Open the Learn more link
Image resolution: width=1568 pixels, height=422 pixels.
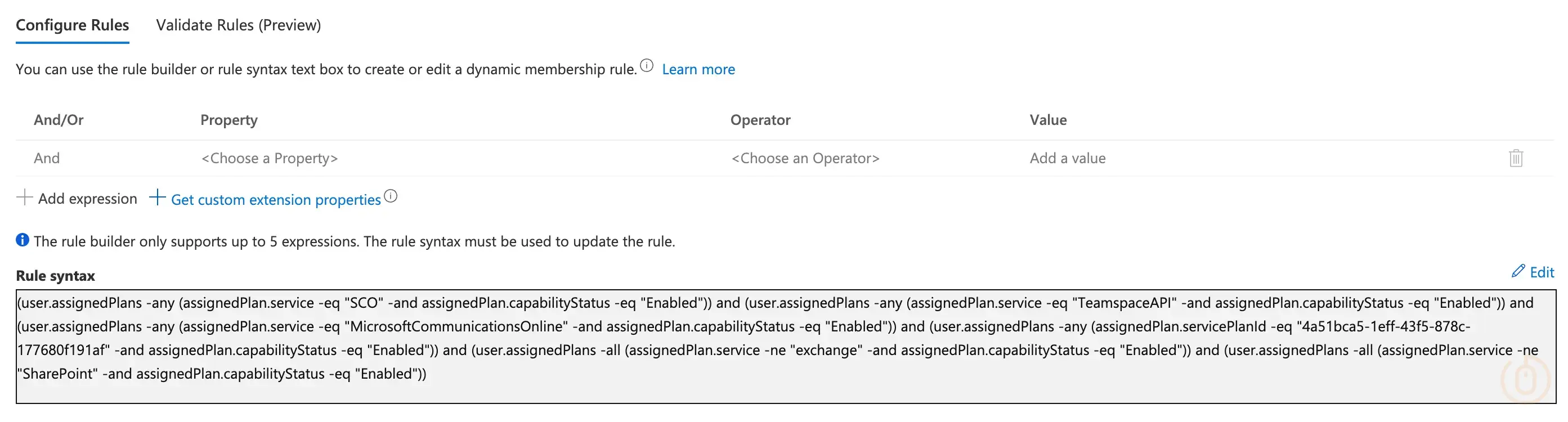698,69
